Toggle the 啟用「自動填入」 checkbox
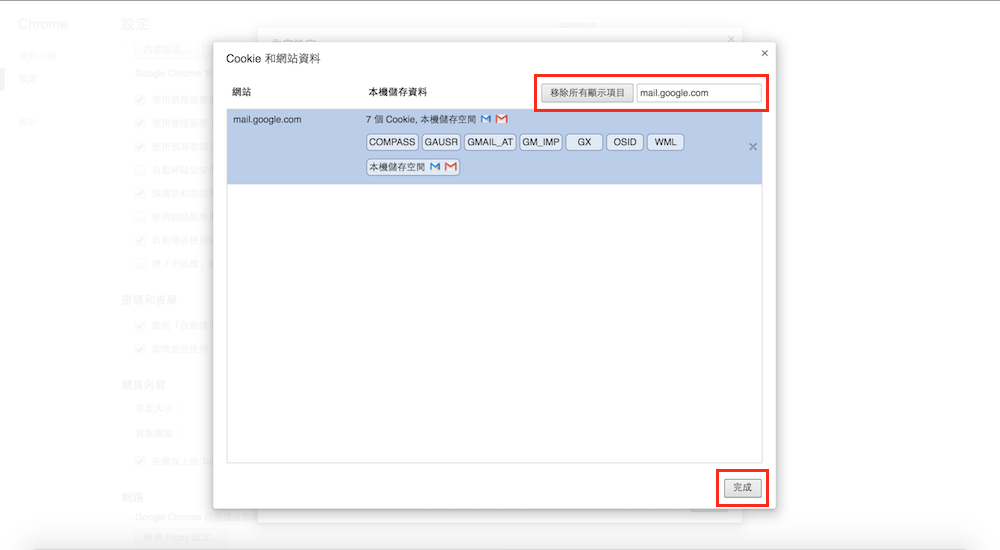This screenshot has height=550, width=1000. tap(140, 326)
